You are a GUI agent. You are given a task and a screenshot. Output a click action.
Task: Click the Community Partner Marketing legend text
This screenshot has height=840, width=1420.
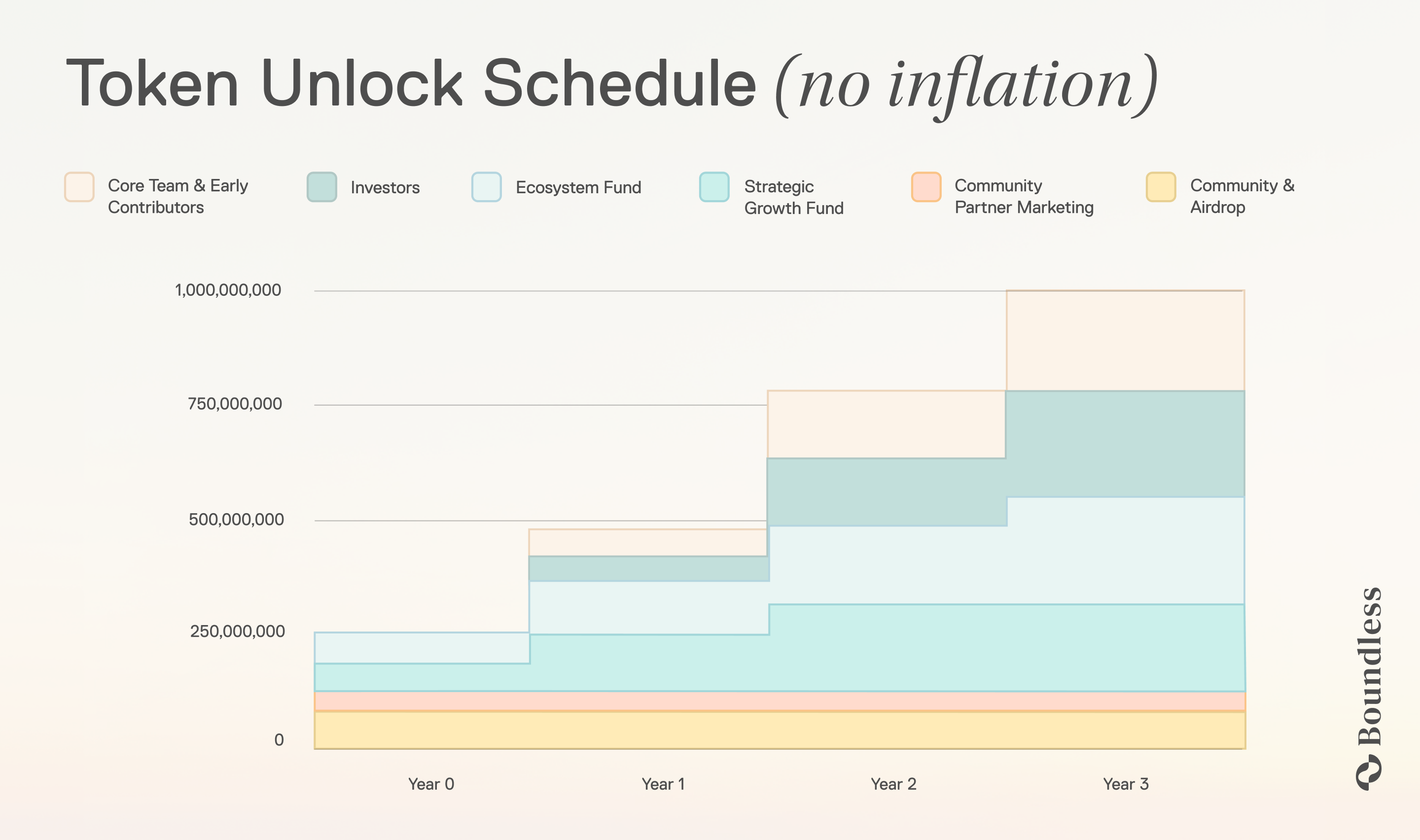tap(1023, 196)
